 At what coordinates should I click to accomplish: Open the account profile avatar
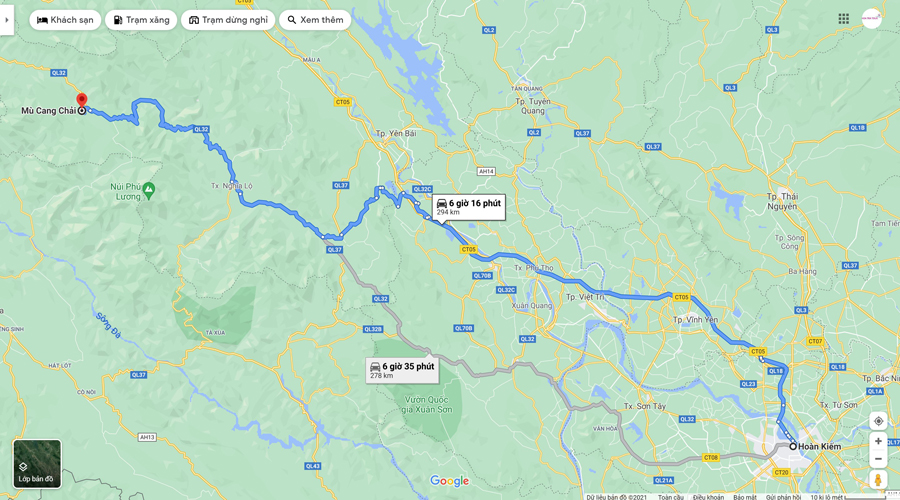point(871,19)
